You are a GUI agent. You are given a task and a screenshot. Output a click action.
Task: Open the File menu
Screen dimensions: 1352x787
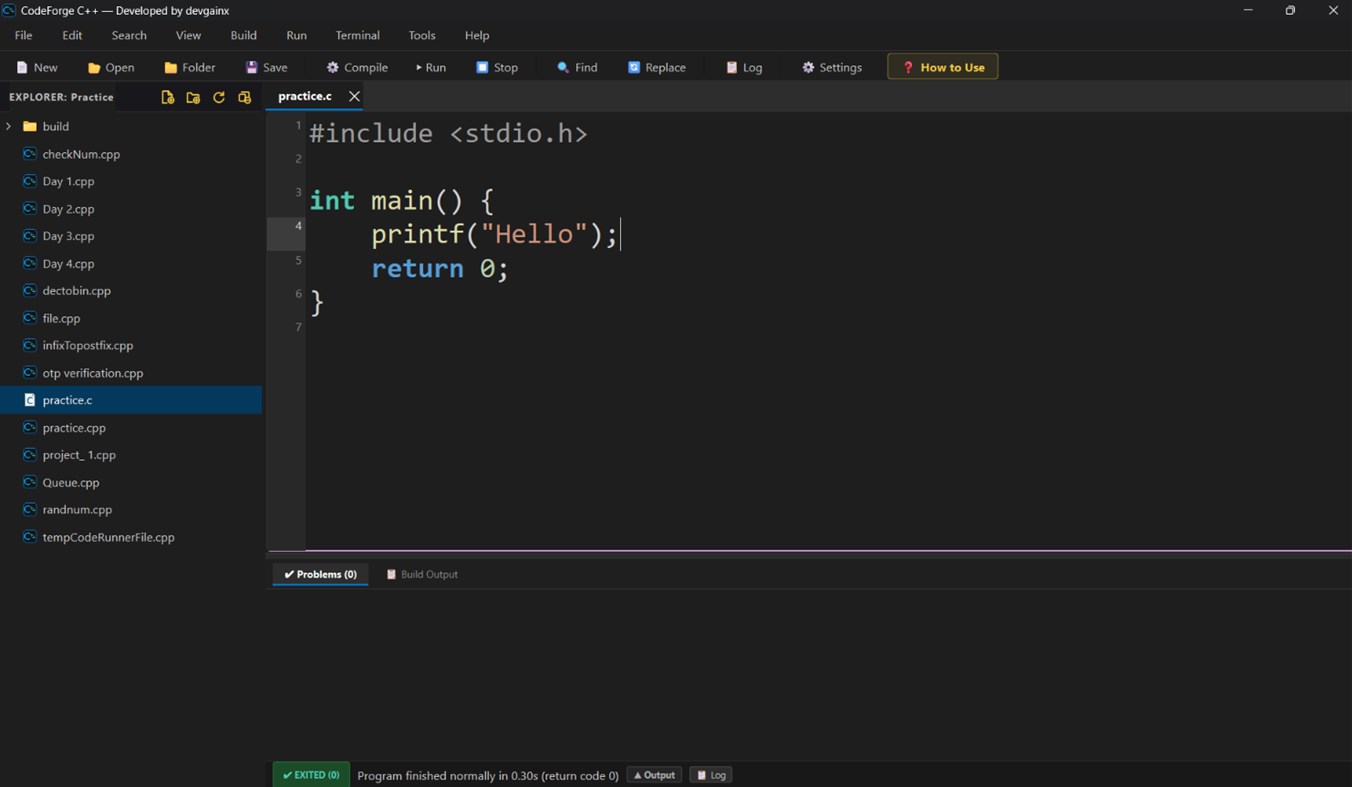(x=23, y=35)
